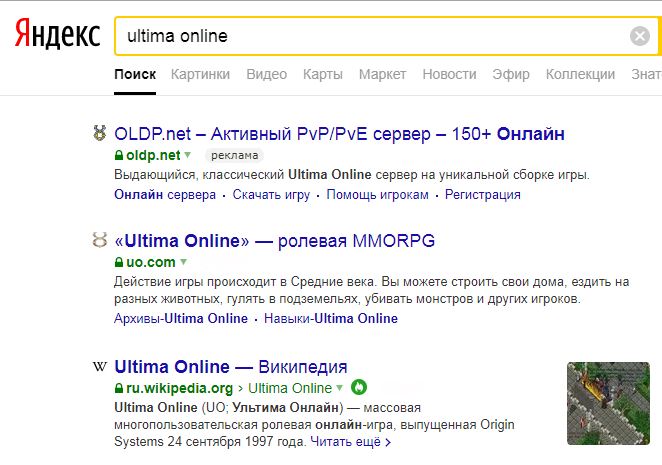Click the Скачать игру sitelink
This screenshot has height=465, width=662.
tap(271, 195)
